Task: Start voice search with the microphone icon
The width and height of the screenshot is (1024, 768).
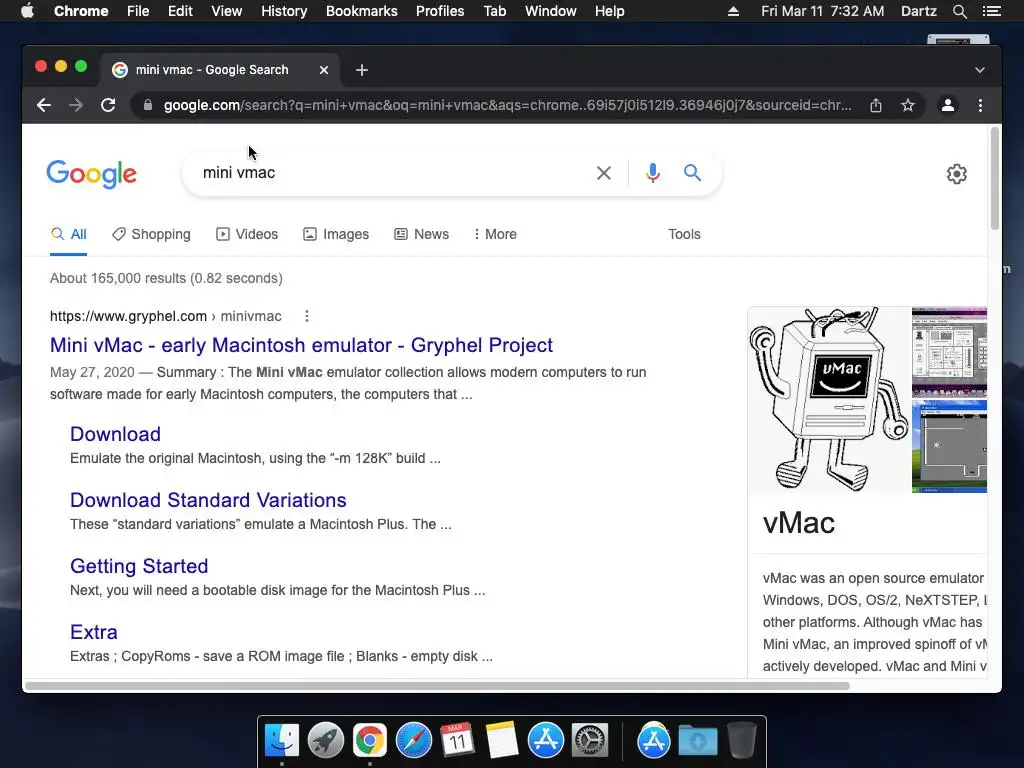Action: [652, 173]
